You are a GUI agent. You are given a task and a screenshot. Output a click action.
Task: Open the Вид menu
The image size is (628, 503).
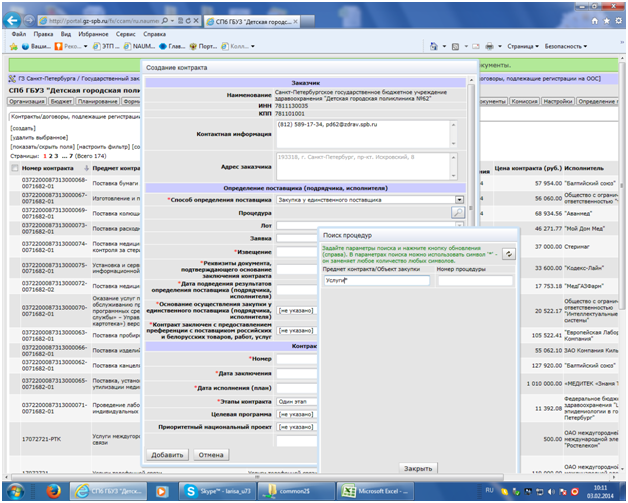pos(66,34)
